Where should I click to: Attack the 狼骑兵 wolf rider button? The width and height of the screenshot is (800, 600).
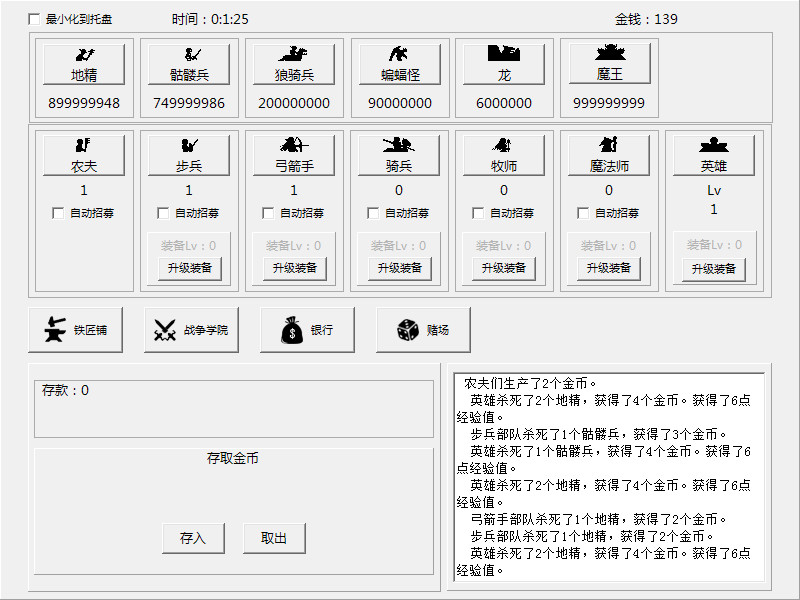pos(294,64)
